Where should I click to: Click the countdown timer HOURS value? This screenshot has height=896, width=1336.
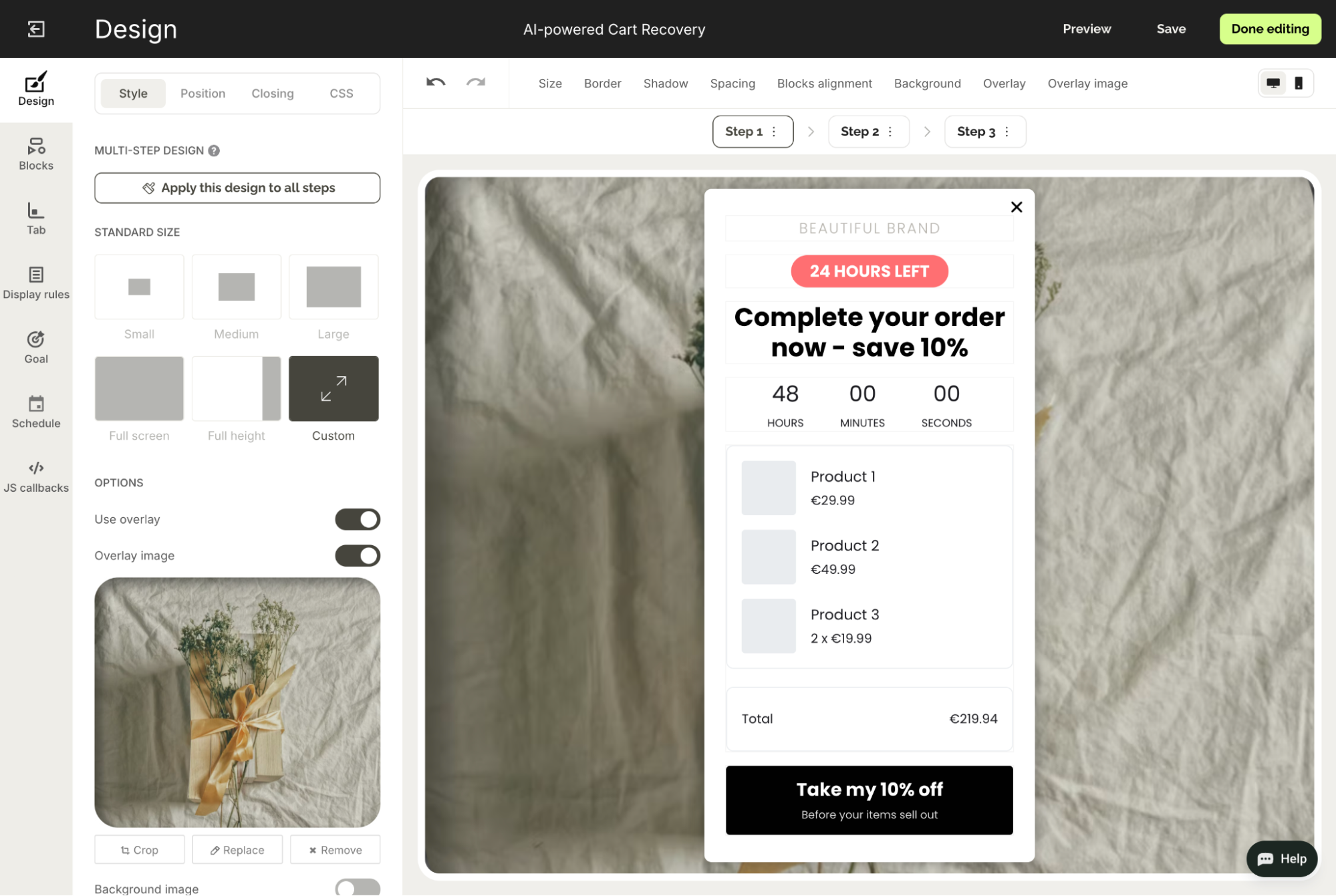(785, 394)
